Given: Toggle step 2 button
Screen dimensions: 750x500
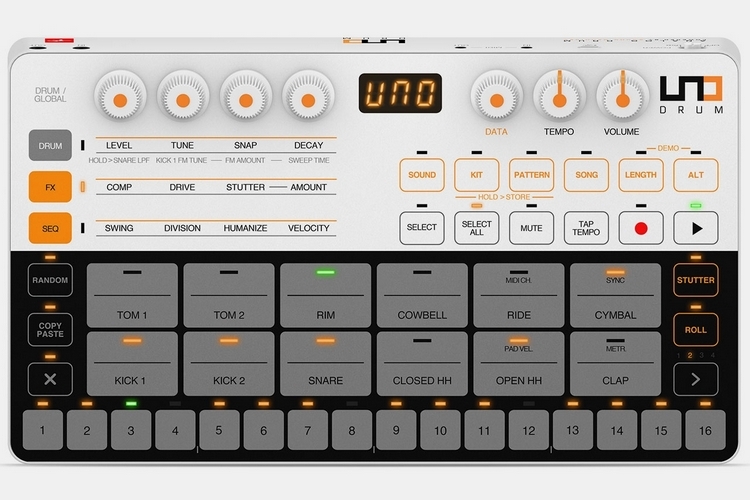Looking at the screenshot, I should (x=87, y=430).
